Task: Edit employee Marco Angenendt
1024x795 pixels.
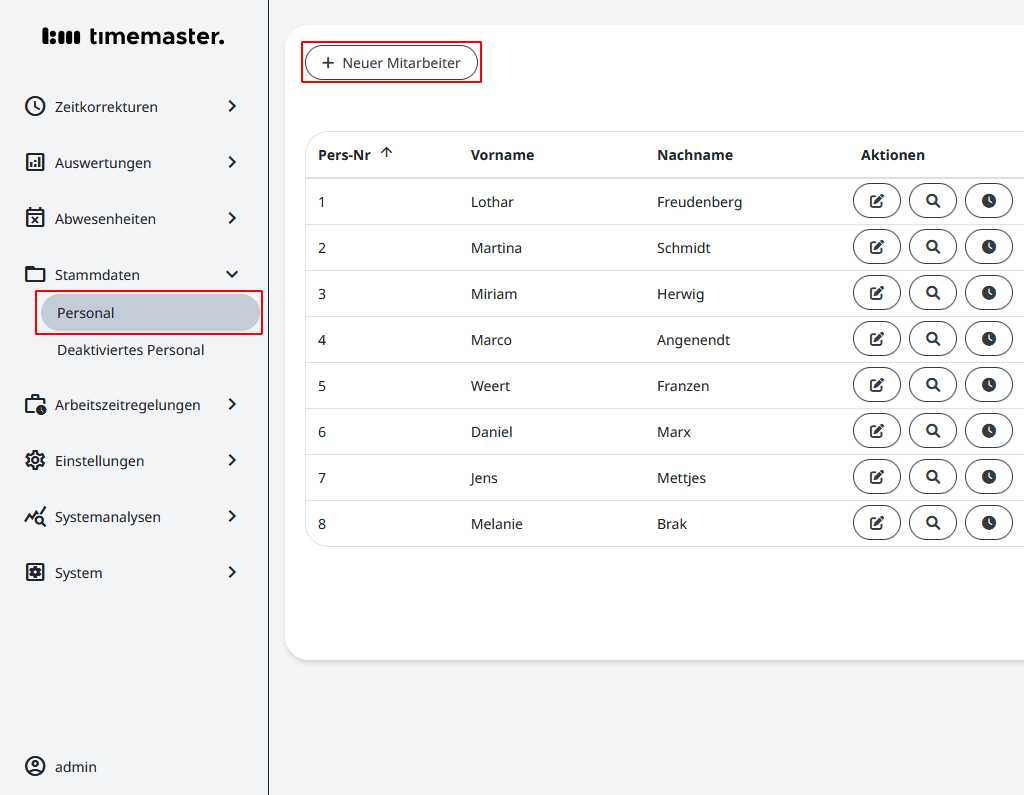Action: [876, 339]
